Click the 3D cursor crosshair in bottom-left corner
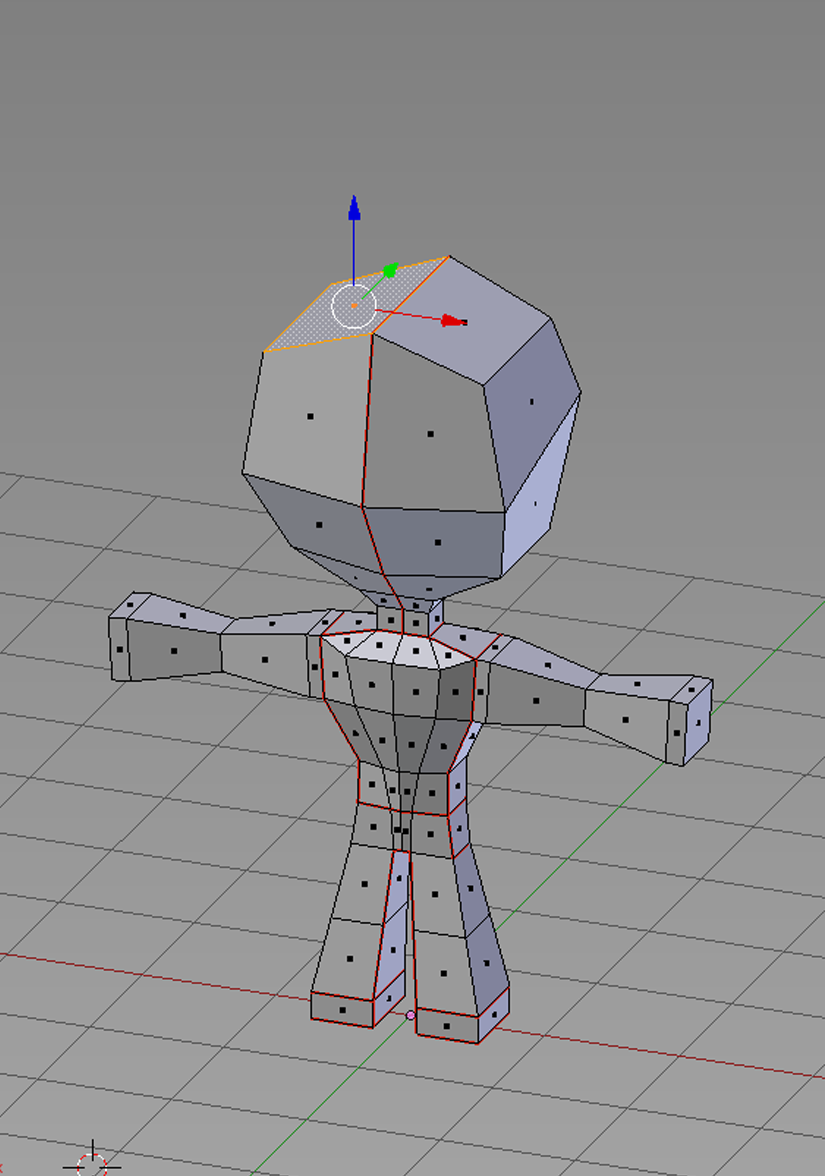825x1176 pixels. click(x=92, y=1164)
